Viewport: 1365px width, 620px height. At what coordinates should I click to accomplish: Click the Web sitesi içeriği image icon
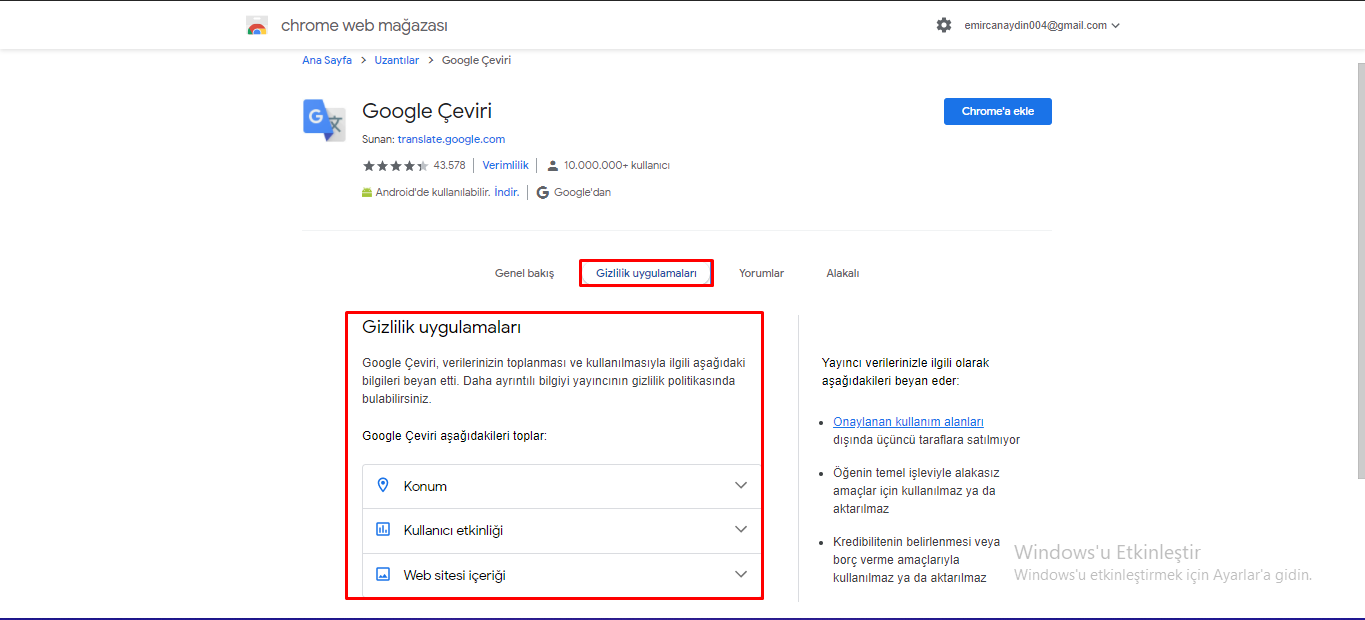382,574
